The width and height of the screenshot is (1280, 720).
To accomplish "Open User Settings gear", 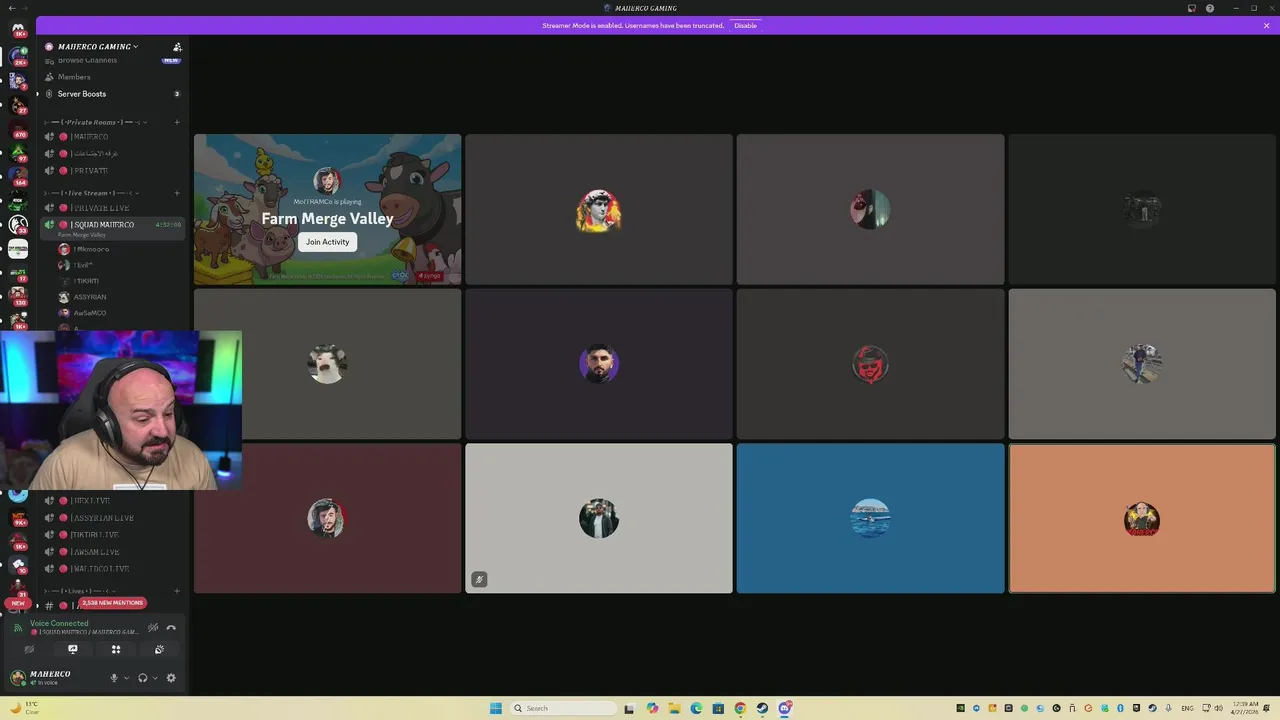I will pos(171,678).
